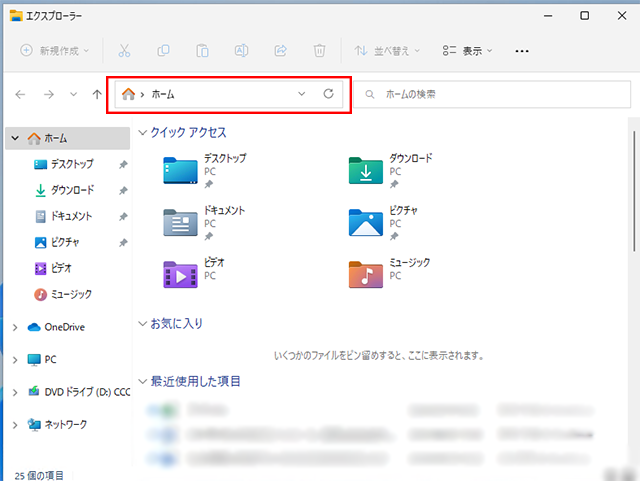Select ホーム in the navigation pane
Viewport: 640px width, 481px height.
point(68,138)
